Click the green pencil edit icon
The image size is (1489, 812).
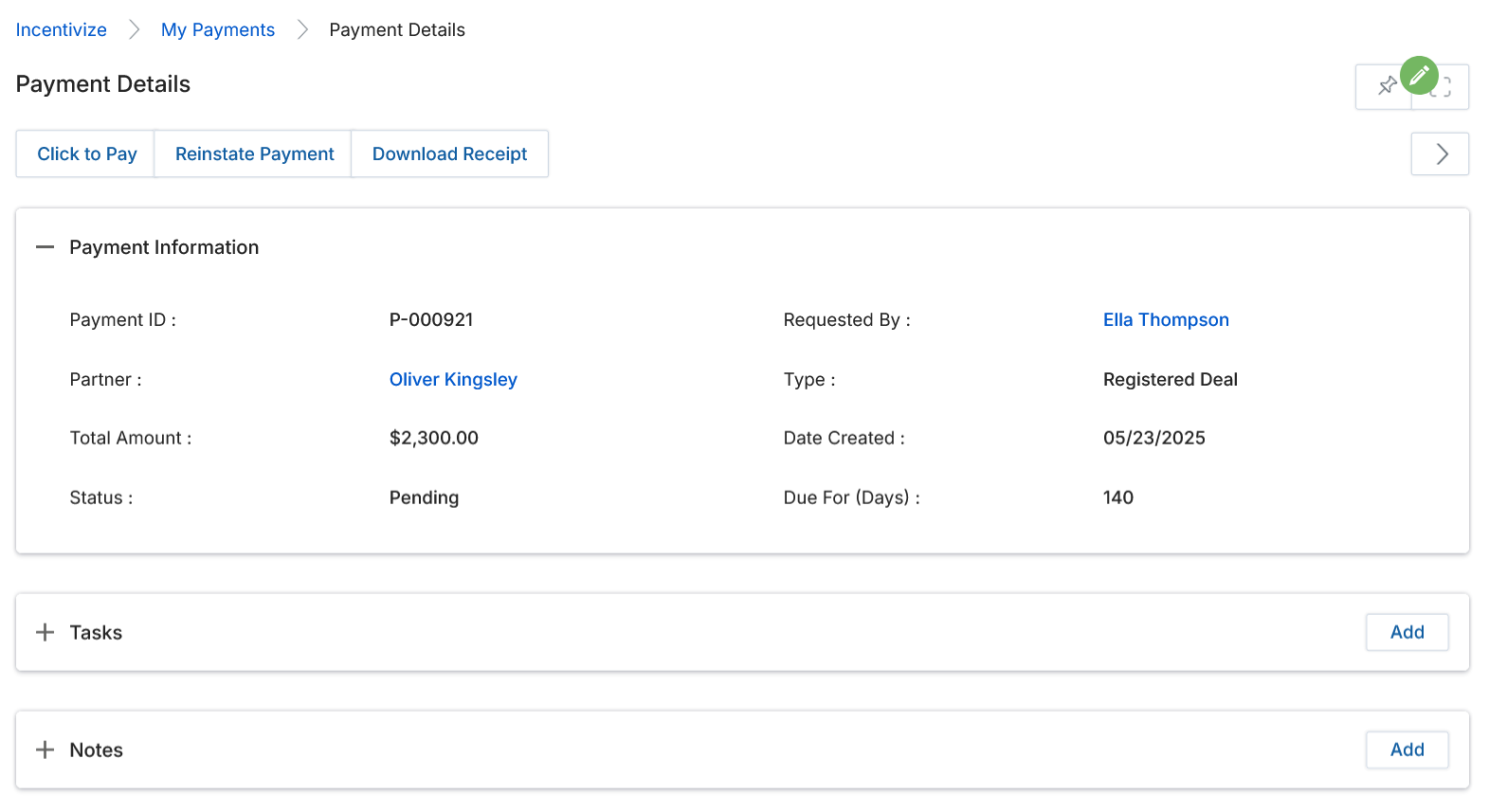[x=1419, y=75]
